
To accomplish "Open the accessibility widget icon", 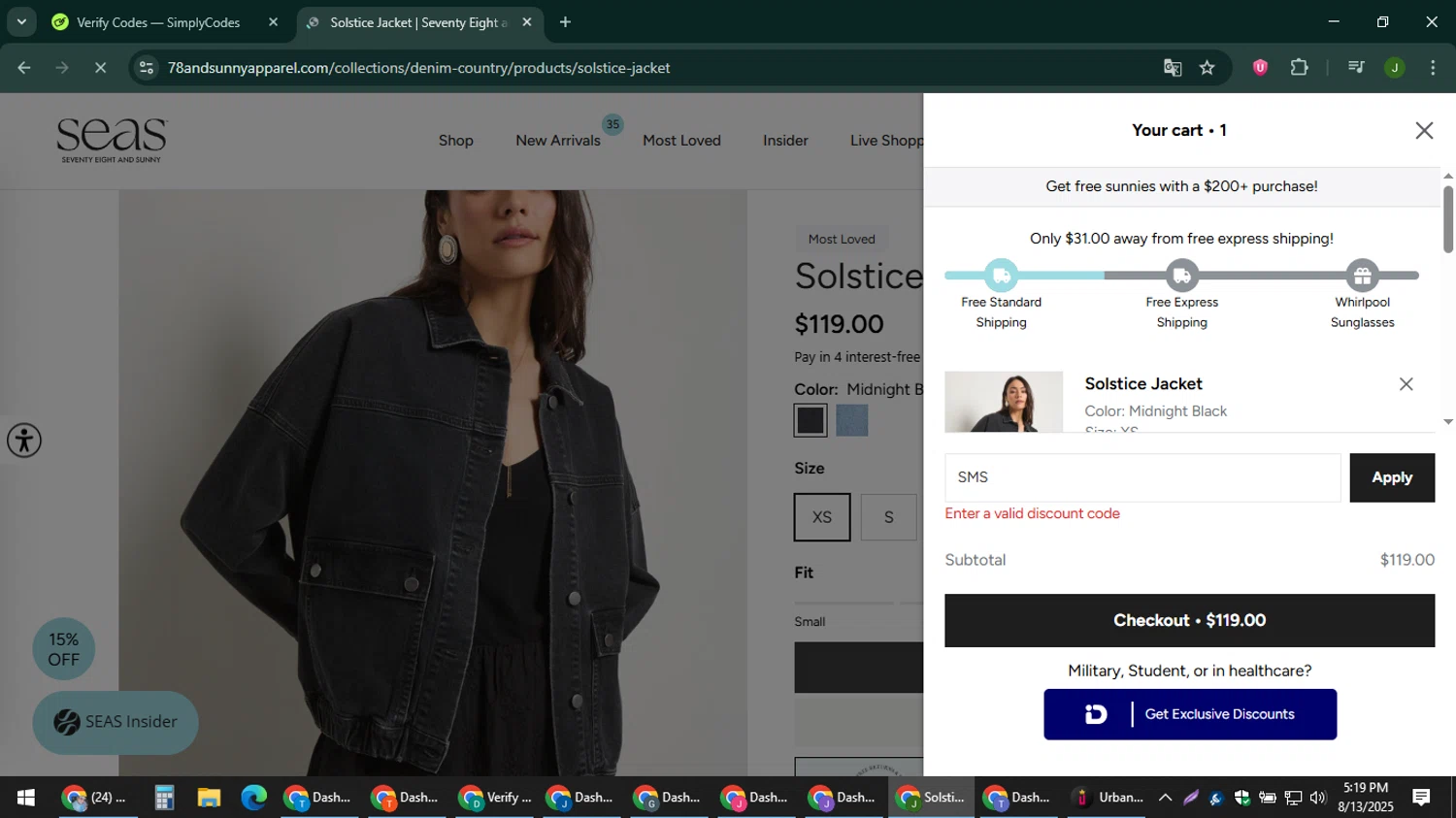I will (24, 441).
